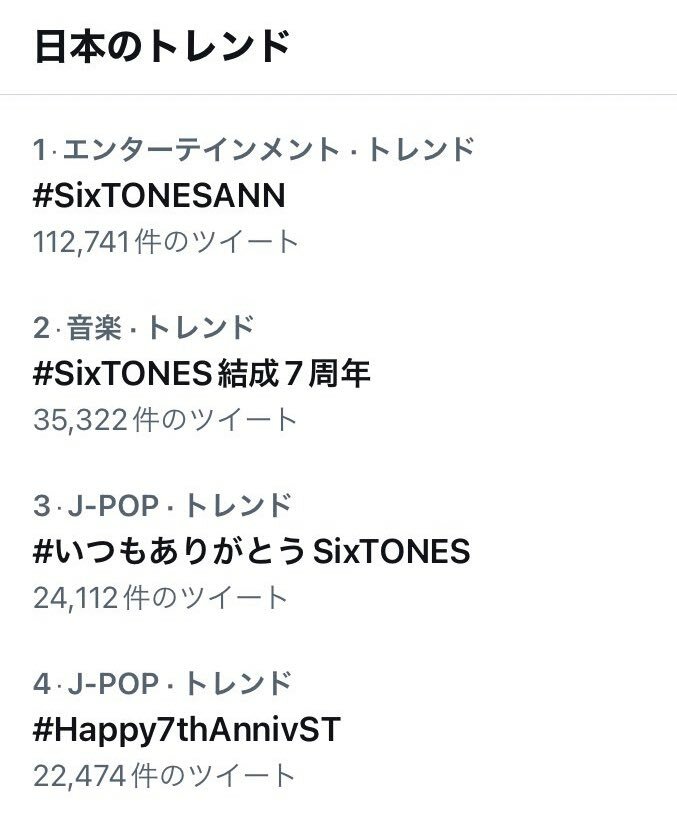The image size is (677, 824).
Task: Click J-POP text in the third trend
Action: [113, 506]
